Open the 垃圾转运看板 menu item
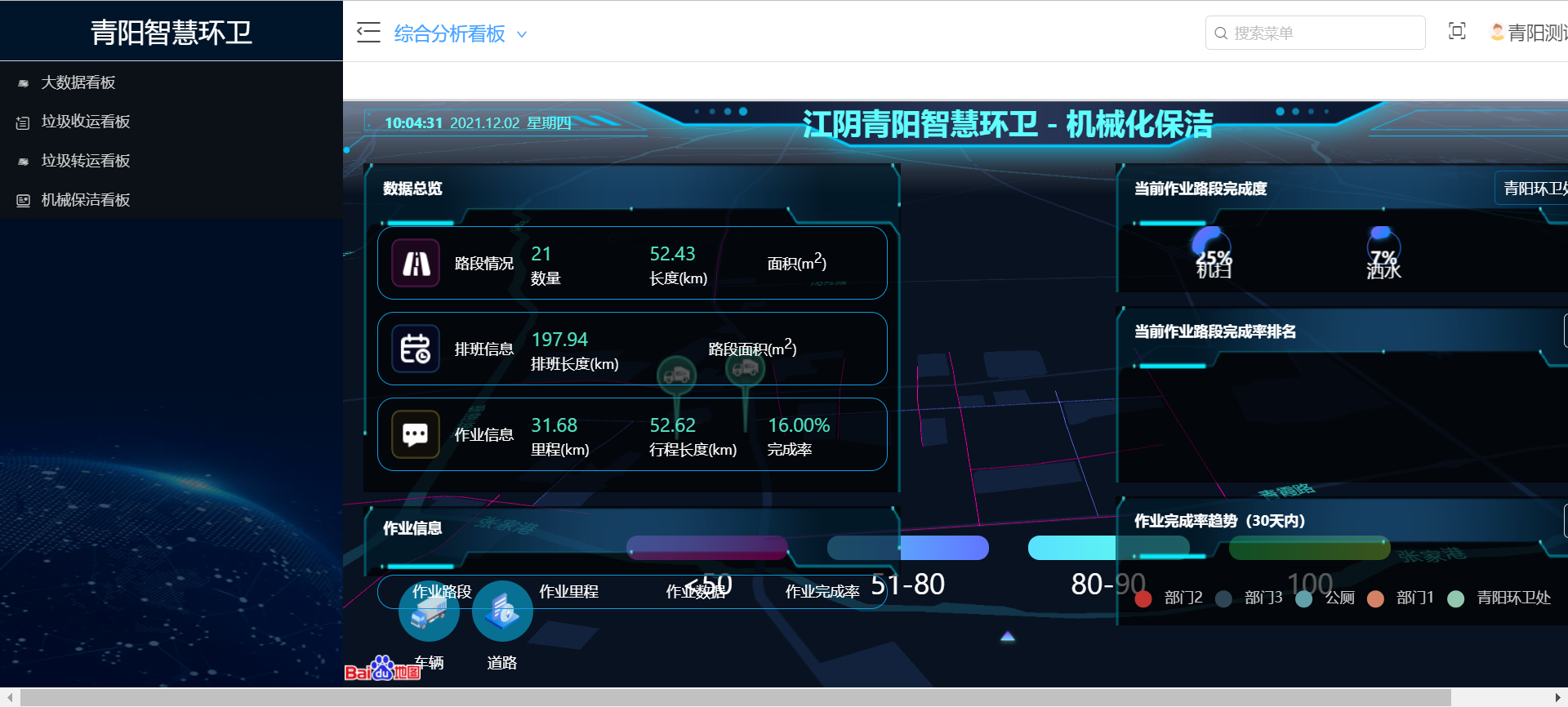The image size is (1568, 707). pos(86,161)
